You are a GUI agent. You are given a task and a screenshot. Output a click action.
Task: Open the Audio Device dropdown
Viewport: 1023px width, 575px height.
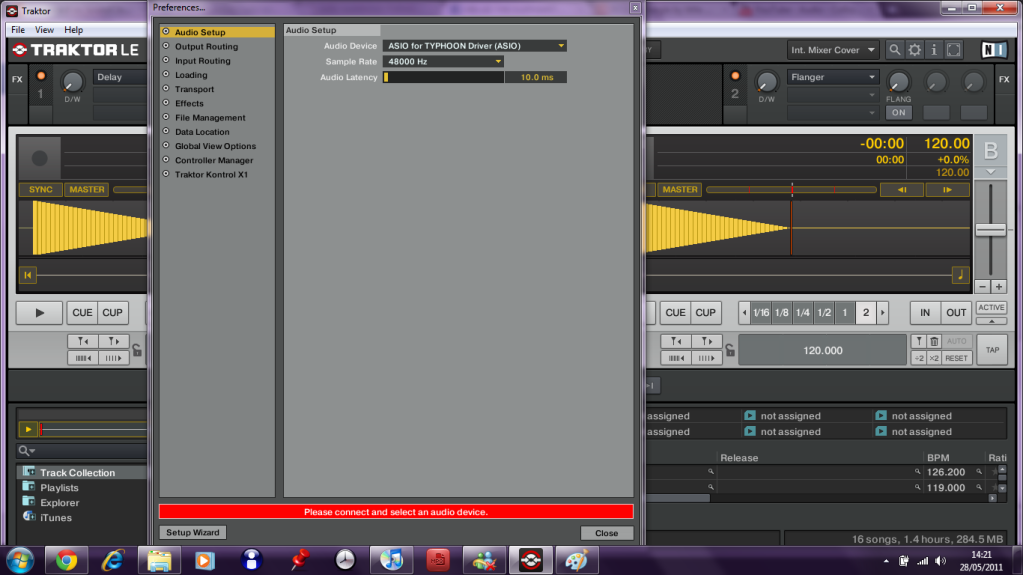475,46
